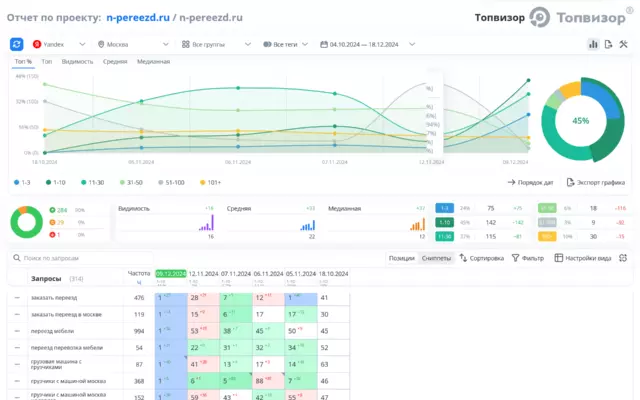Image resolution: width=640 pixels, height=400 pixels.
Task: Open Настройки вида table settings
Action: pyautogui.click(x=583, y=258)
